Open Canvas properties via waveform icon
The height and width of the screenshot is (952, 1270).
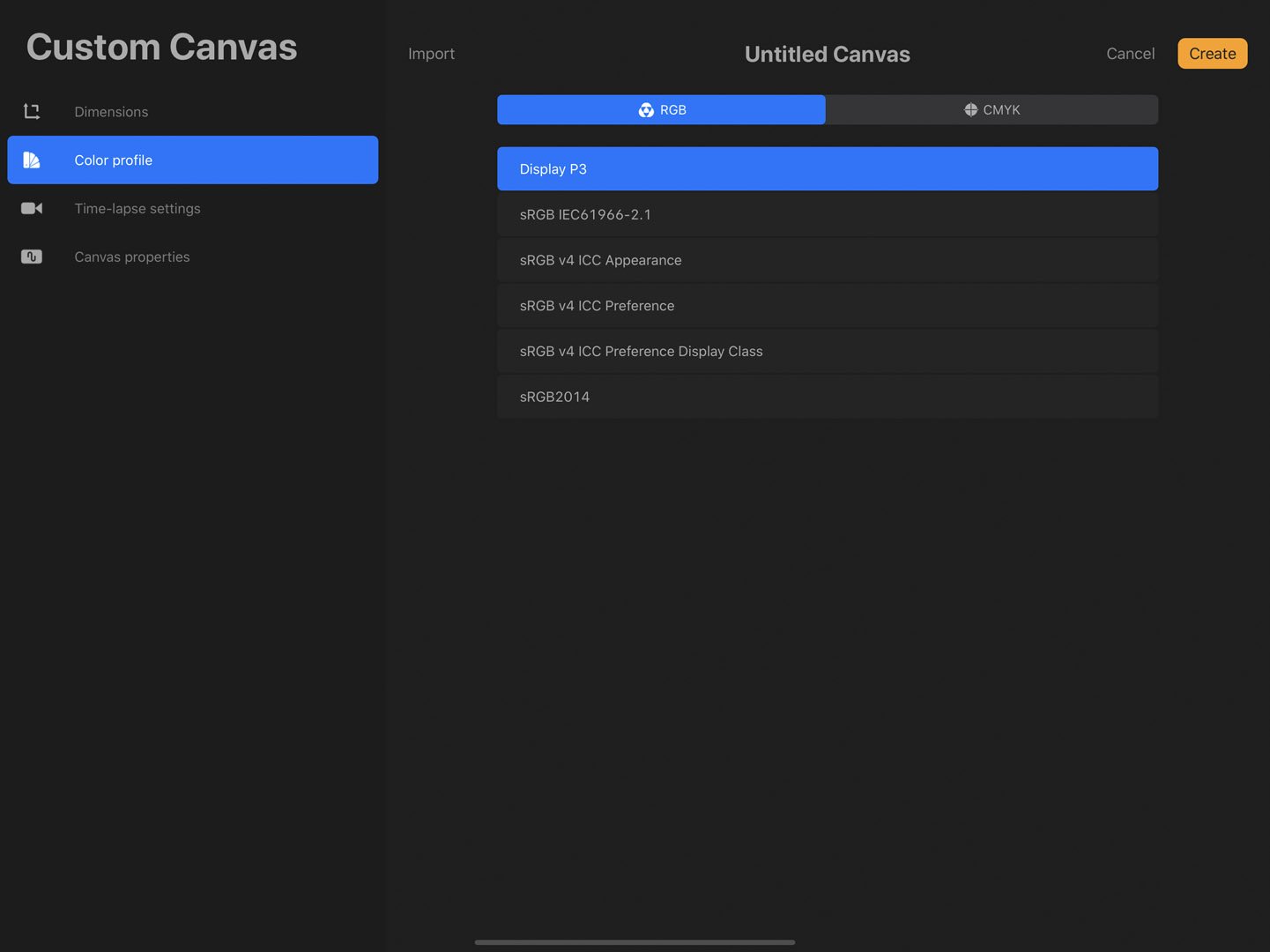pyautogui.click(x=32, y=257)
